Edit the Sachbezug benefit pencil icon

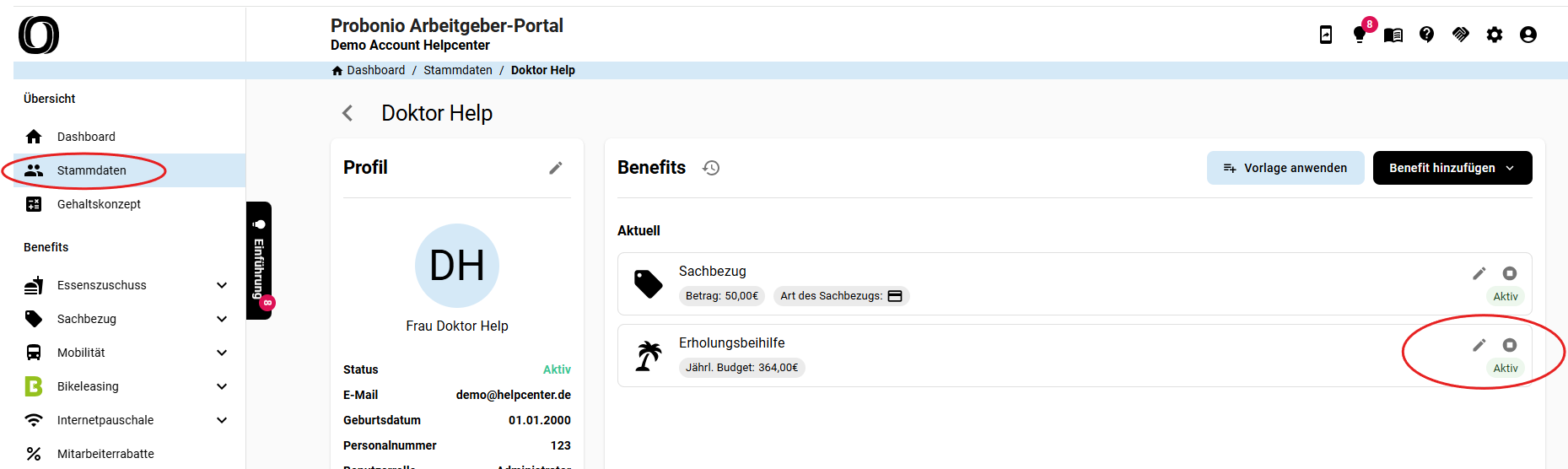click(1479, 273)
